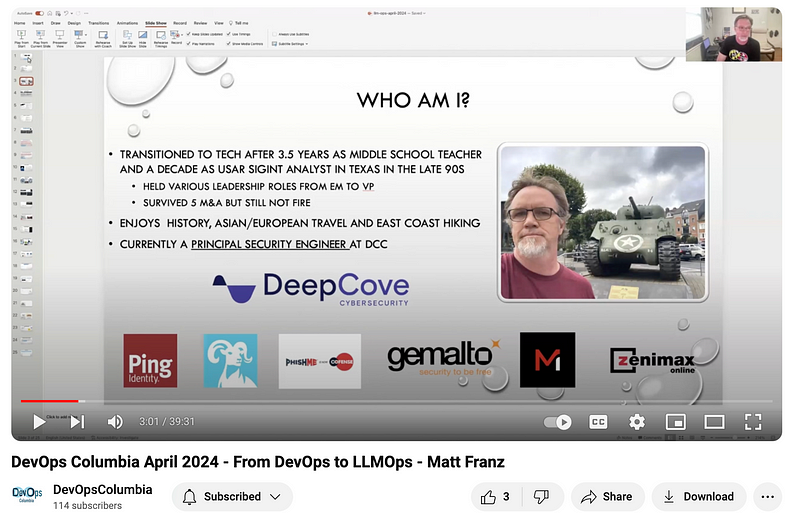800x513 pixels.
Task: Toggle the AutoSave switch
Action: coord(39,13)
